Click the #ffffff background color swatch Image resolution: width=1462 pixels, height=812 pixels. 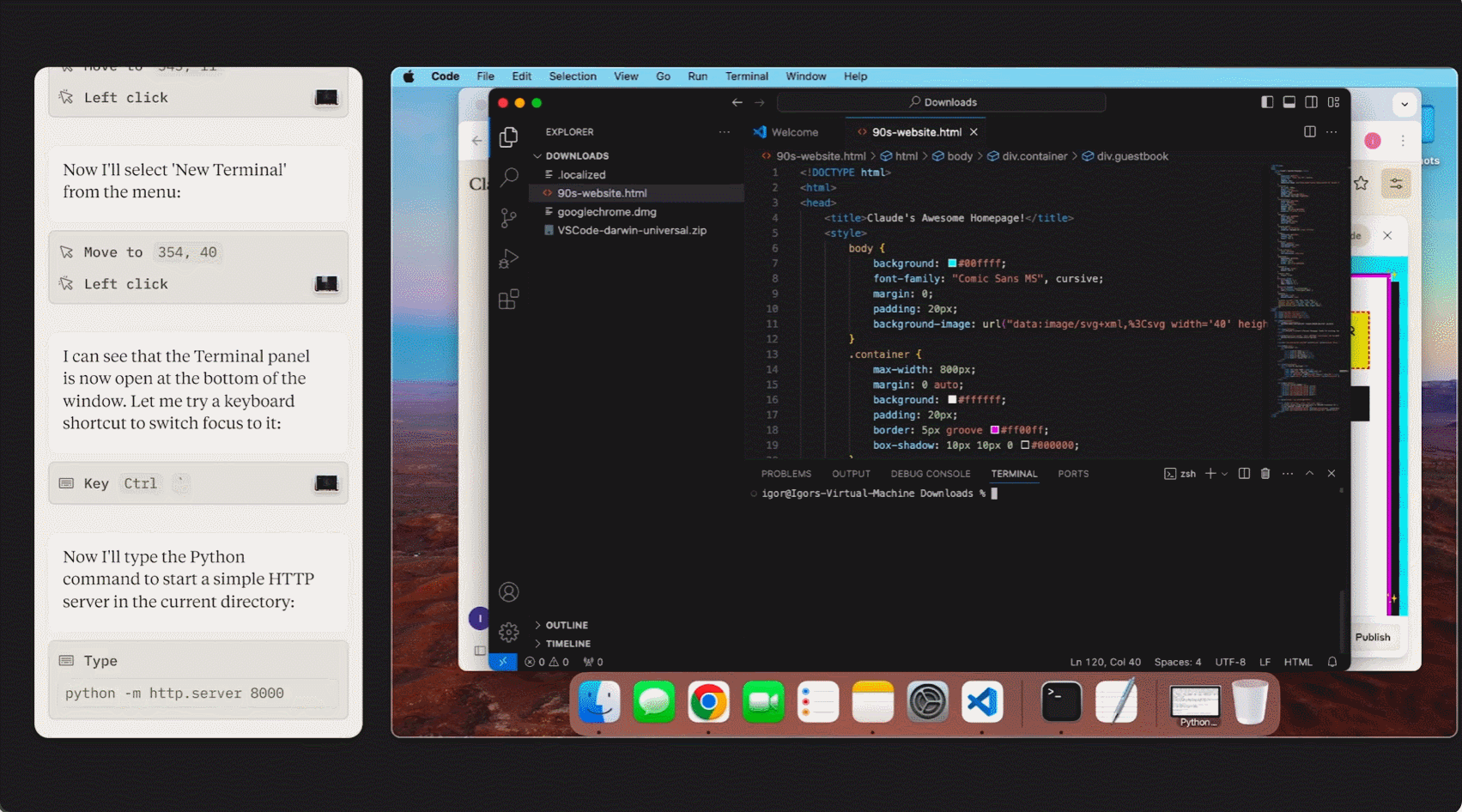pyautogui.click(x=952, y=400)
